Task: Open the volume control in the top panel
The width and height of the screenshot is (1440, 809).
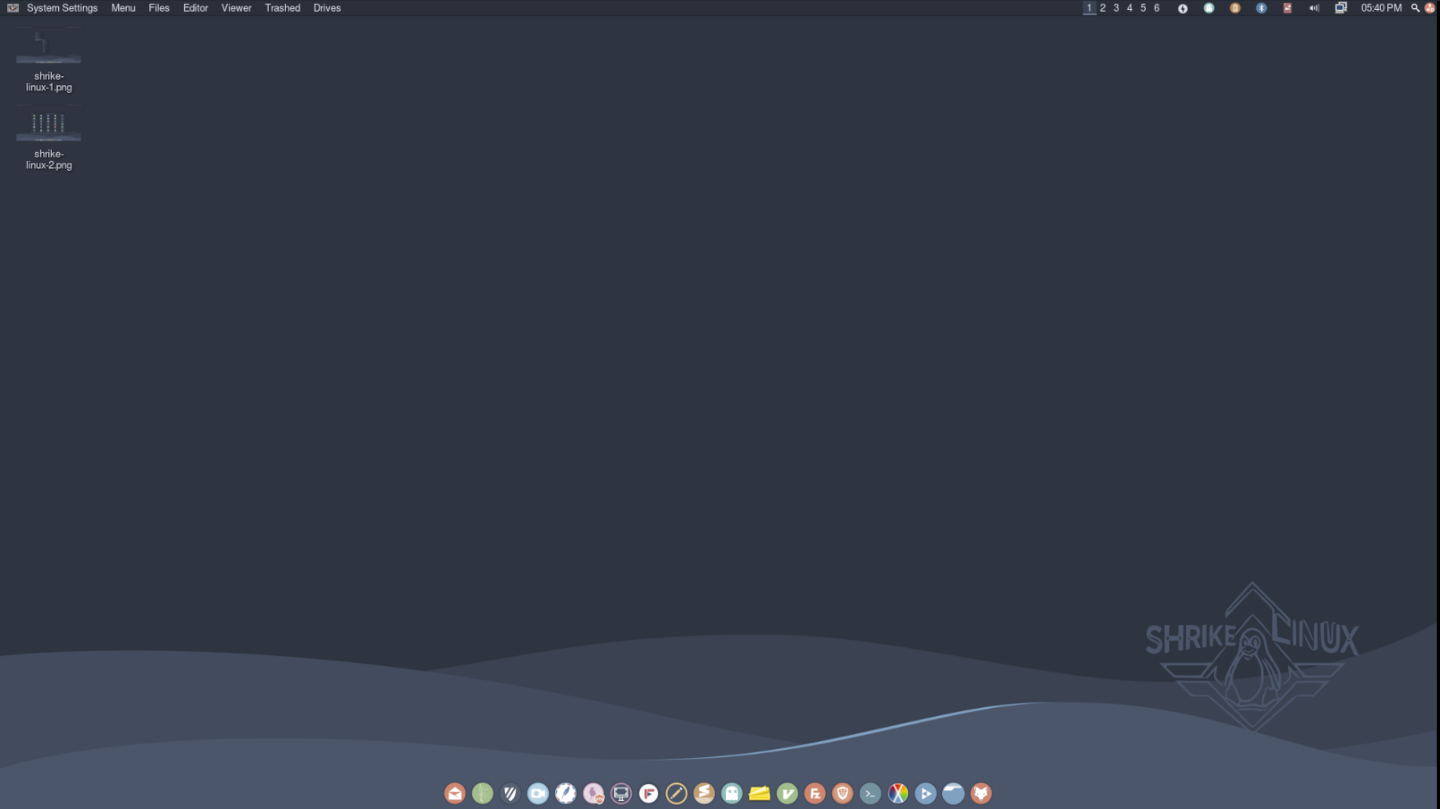Action: click(x=1314, y=8)
